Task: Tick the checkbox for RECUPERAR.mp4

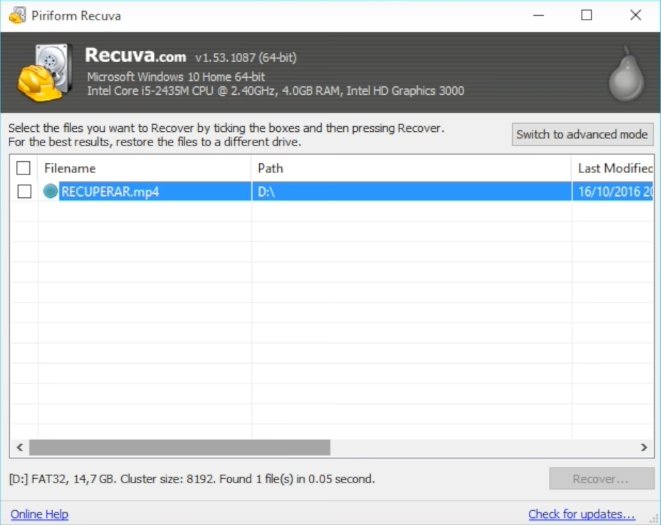Action: [24, 191]
